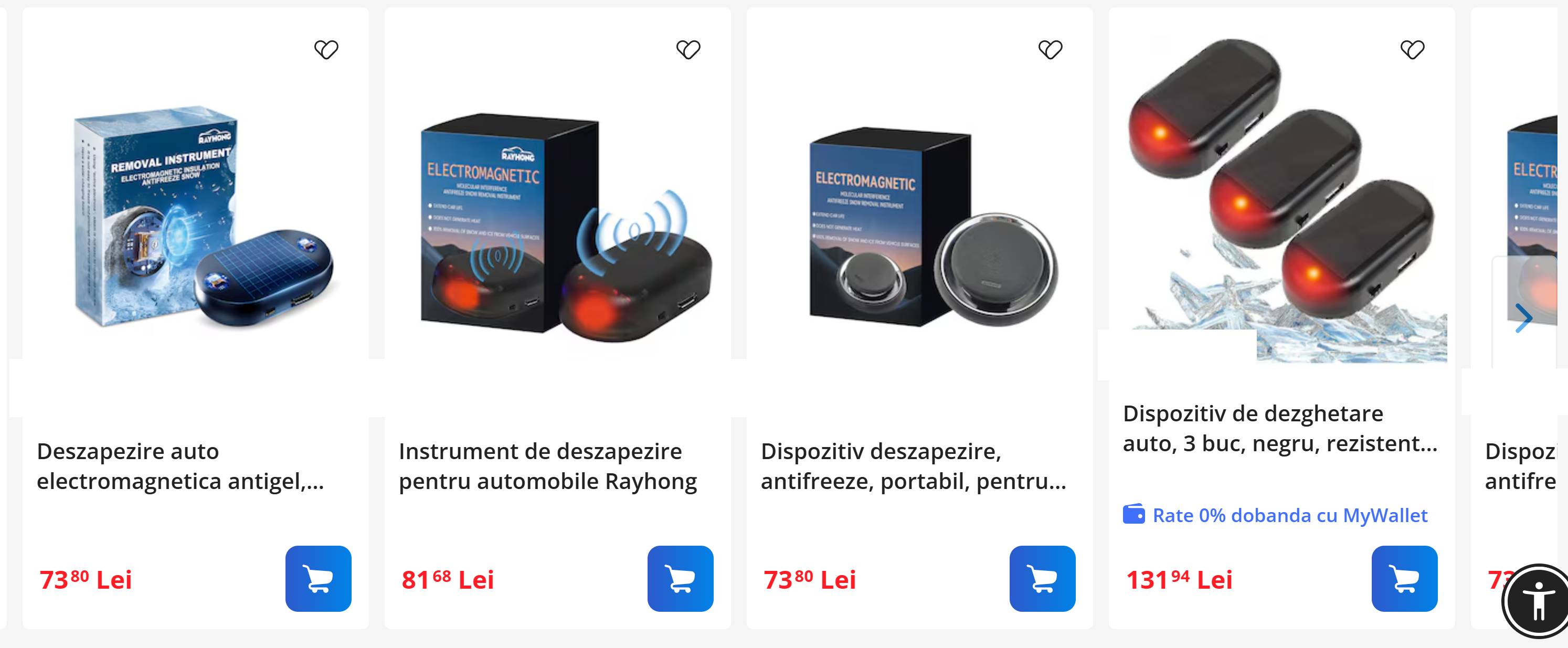Show next products with the right chevron

tap(1523, 317)
